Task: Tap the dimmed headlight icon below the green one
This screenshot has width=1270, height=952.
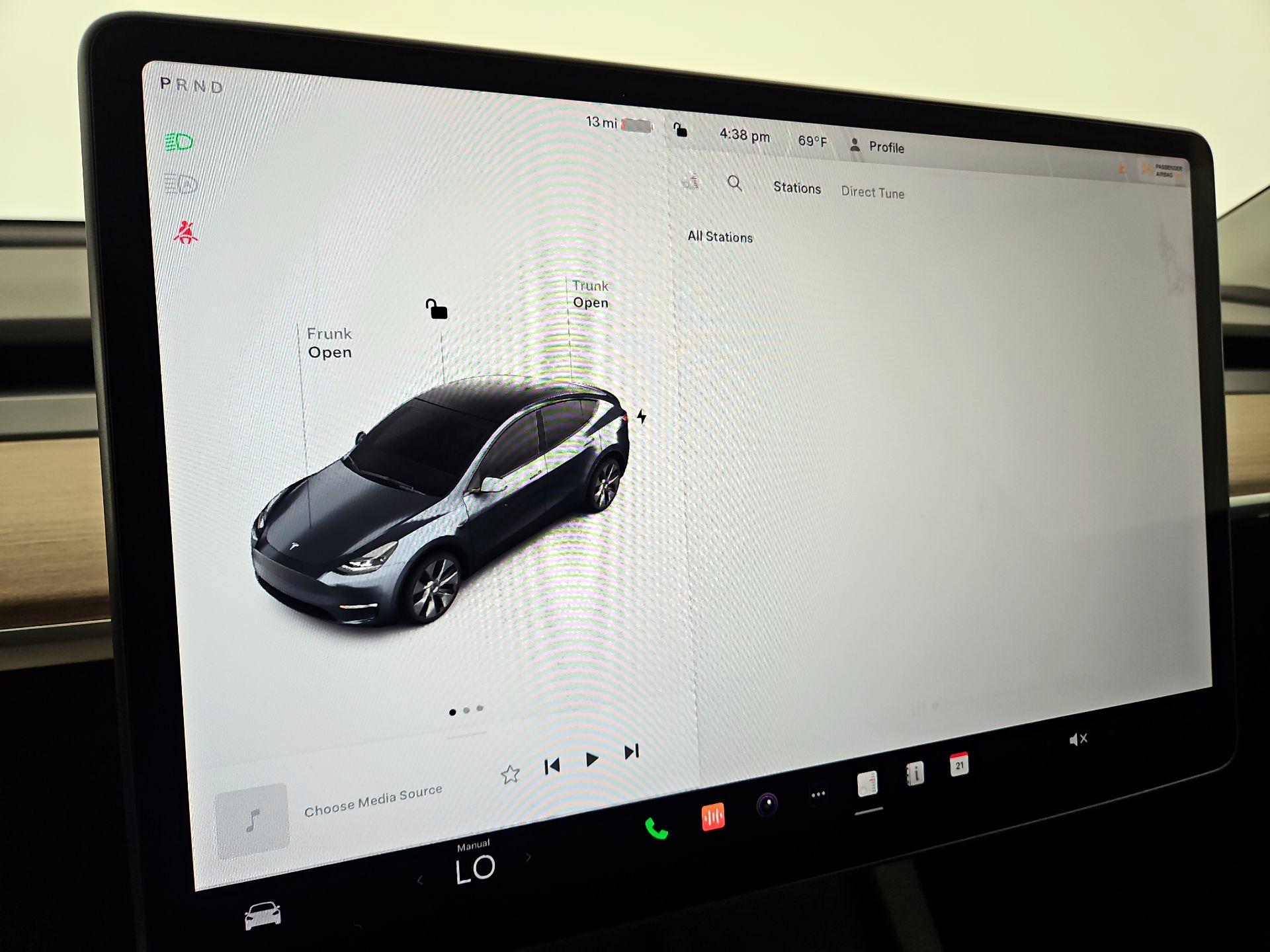Action: coord(181,184)
